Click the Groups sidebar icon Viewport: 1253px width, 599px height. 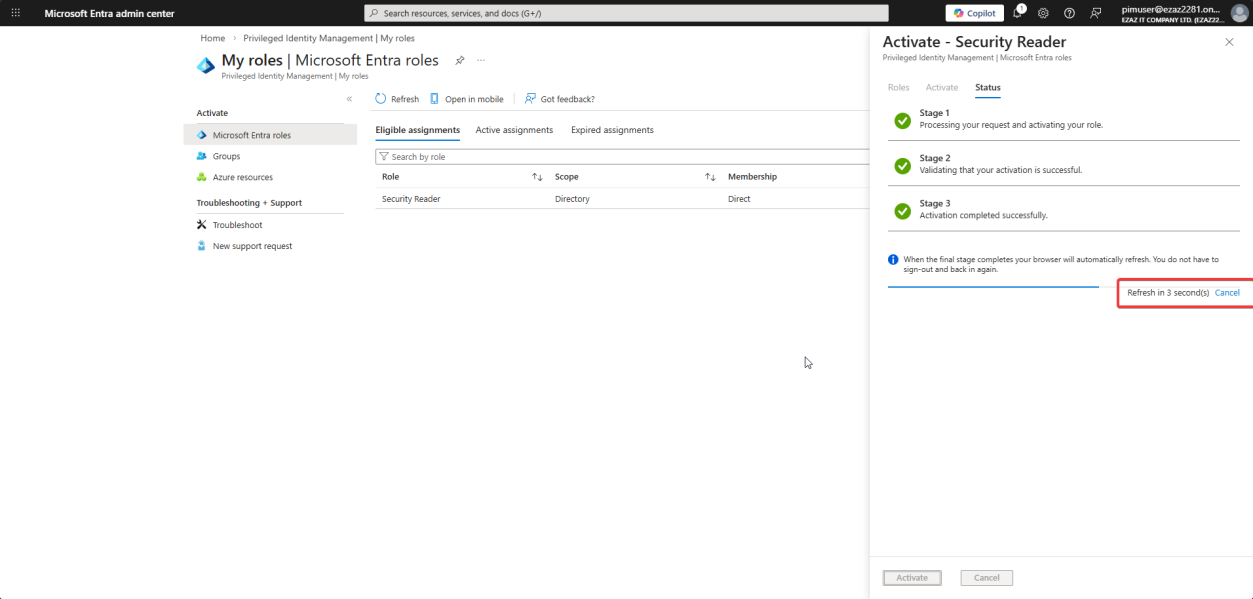(202, 156)
